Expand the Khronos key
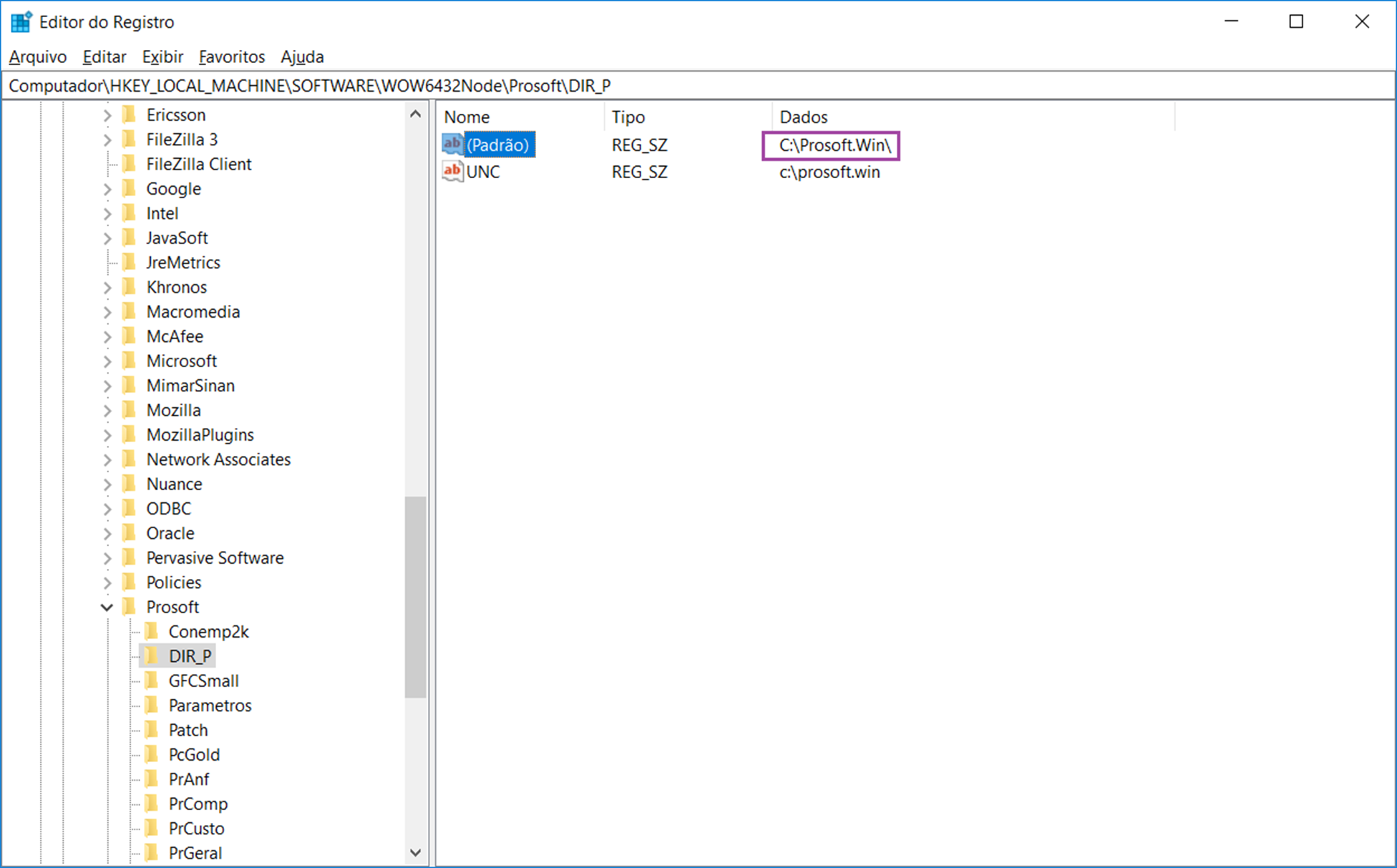This screenshot has width=1397, height=868. 107,288
